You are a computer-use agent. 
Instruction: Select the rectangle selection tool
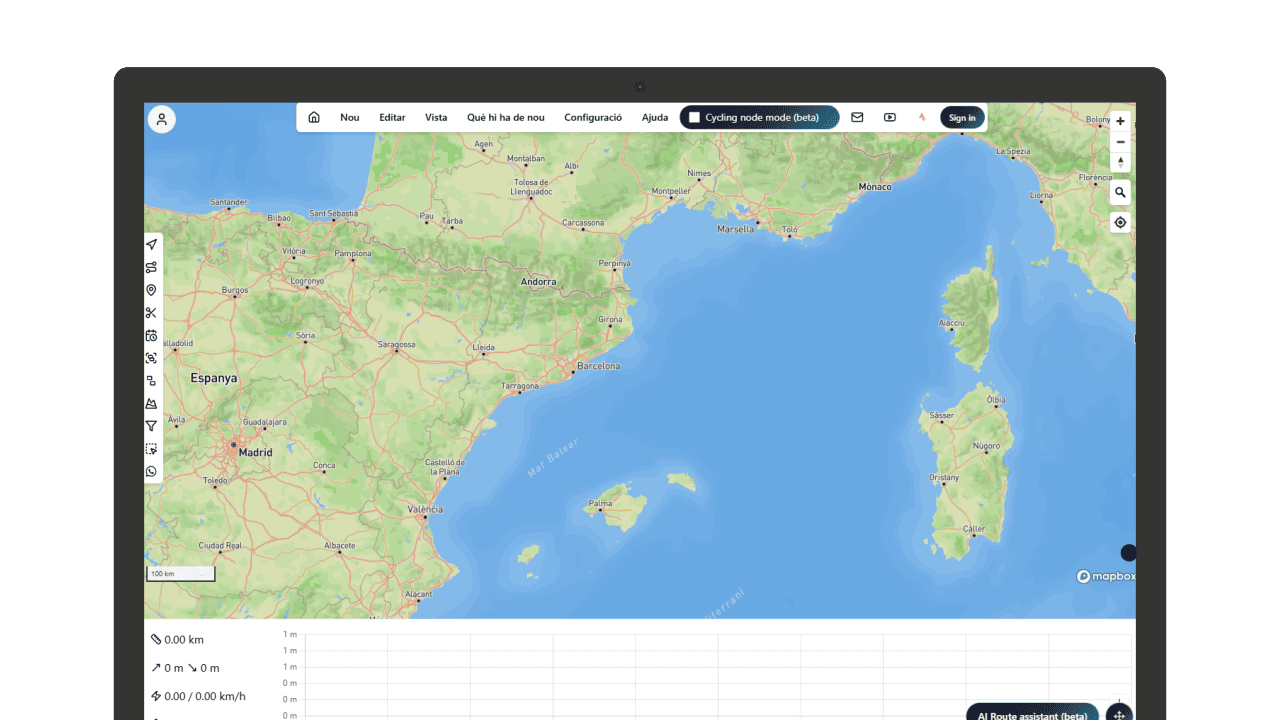coord(151,449)
